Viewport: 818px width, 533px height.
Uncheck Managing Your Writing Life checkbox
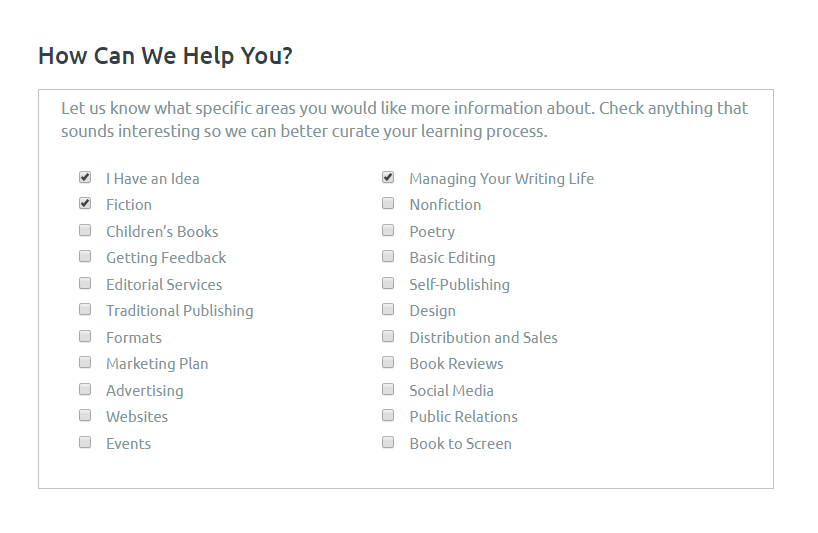tap(388, 178)
